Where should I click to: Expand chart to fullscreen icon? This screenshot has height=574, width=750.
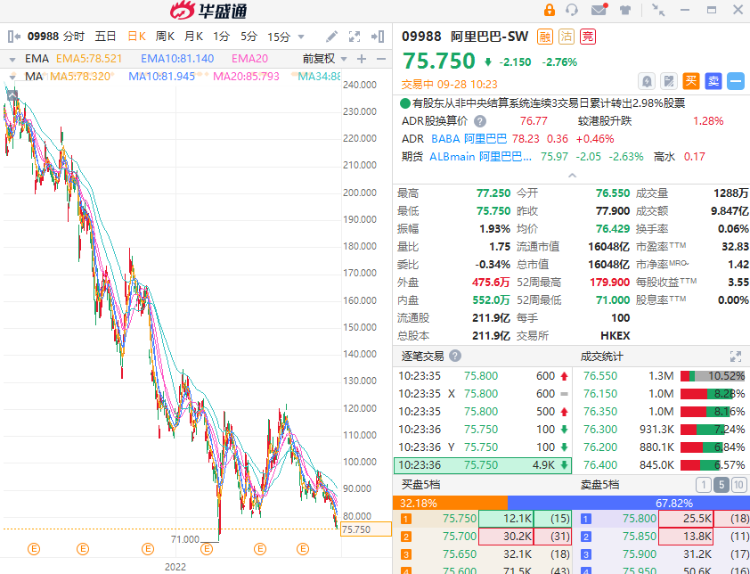354,36
